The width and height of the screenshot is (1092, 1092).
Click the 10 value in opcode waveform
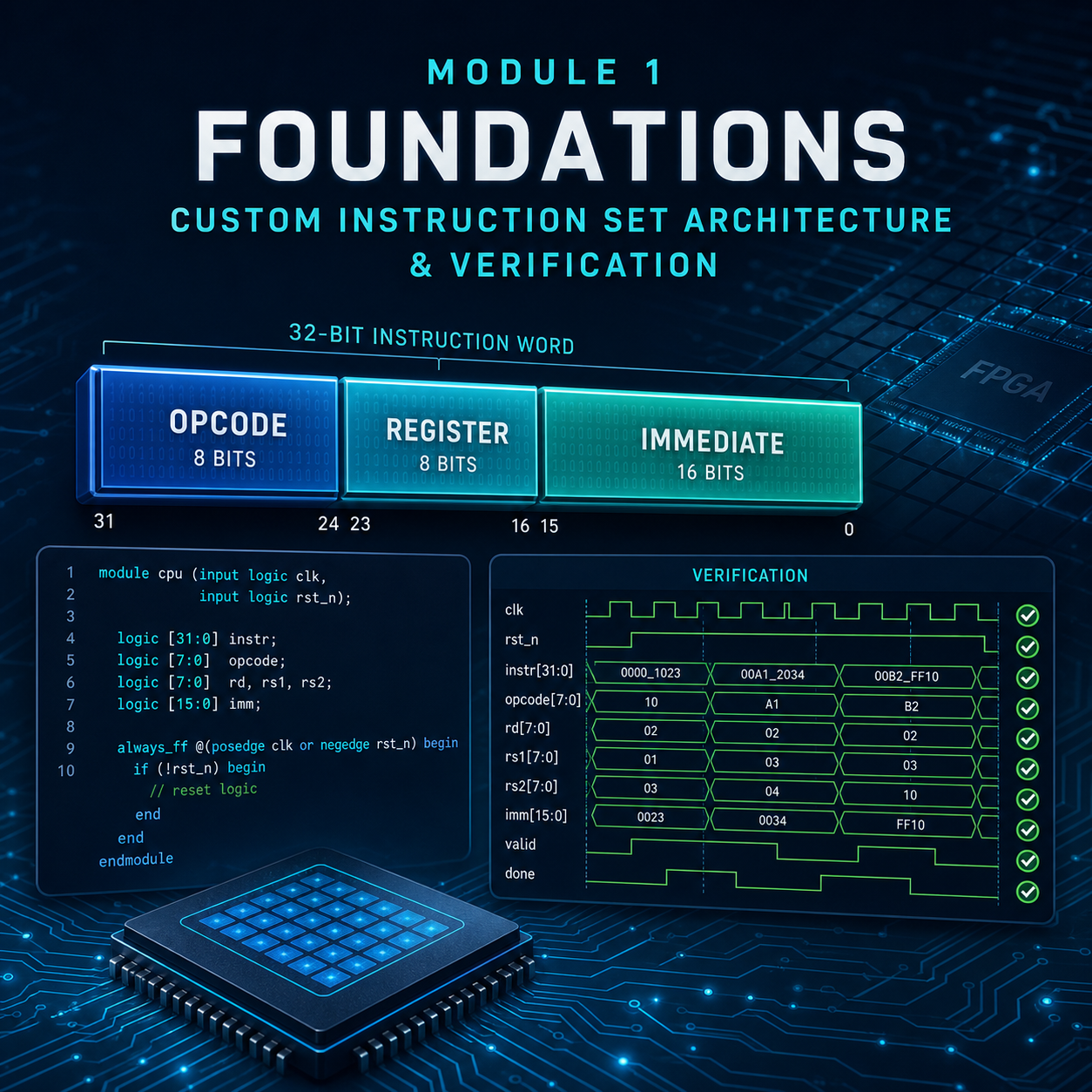coord(650,702)
